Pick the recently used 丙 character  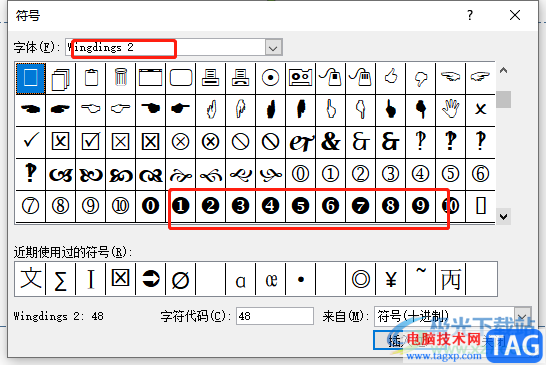point(451,279)
